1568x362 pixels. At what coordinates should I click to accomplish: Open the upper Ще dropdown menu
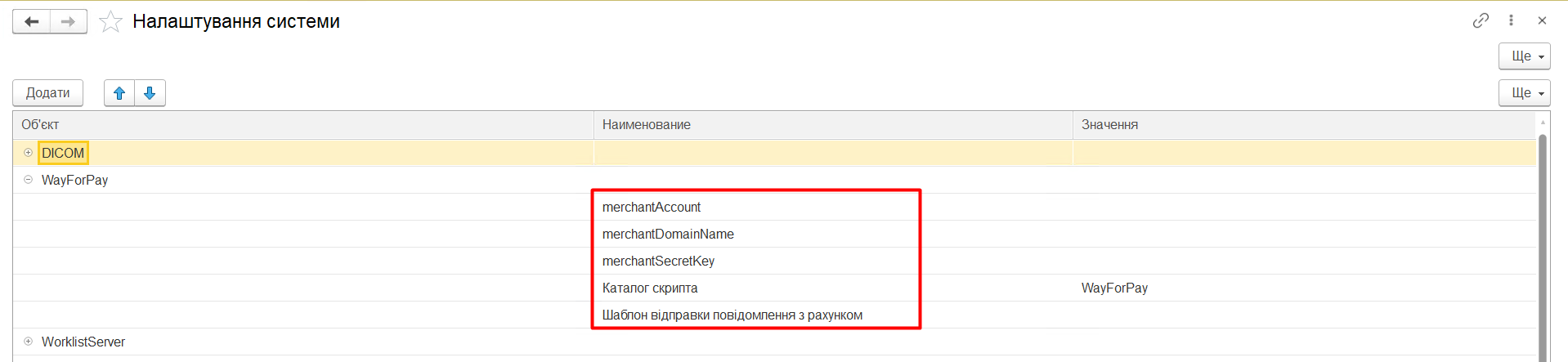point(1524,56)
